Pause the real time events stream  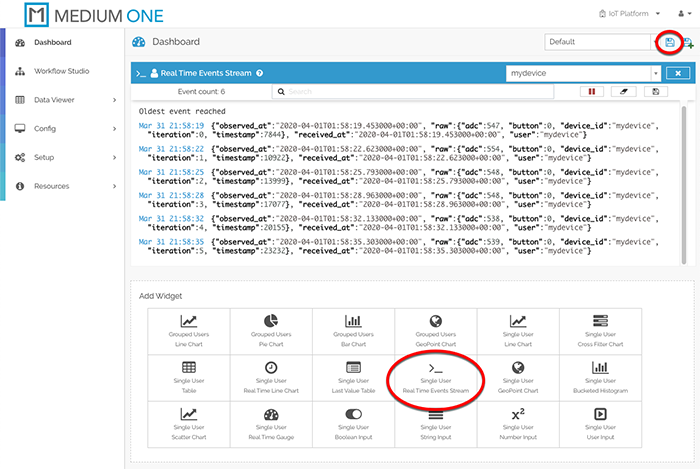(594, 91)
